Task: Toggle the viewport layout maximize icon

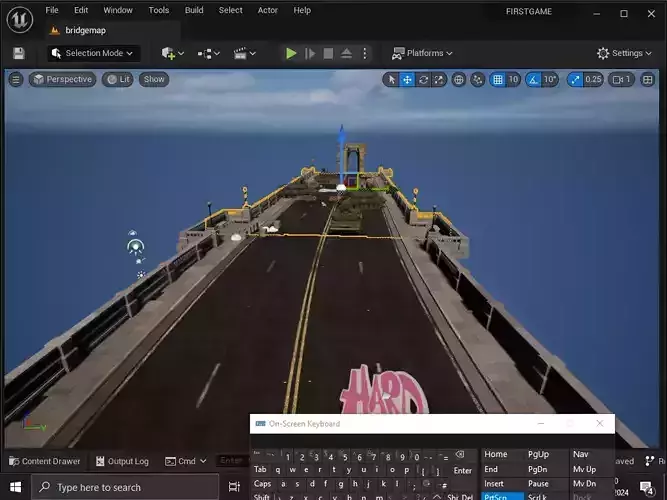Action: (x=647, y=80)
